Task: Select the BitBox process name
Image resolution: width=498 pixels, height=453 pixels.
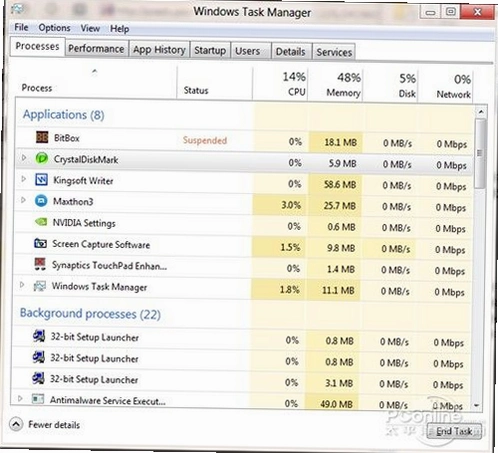Action: click(67, 138)
